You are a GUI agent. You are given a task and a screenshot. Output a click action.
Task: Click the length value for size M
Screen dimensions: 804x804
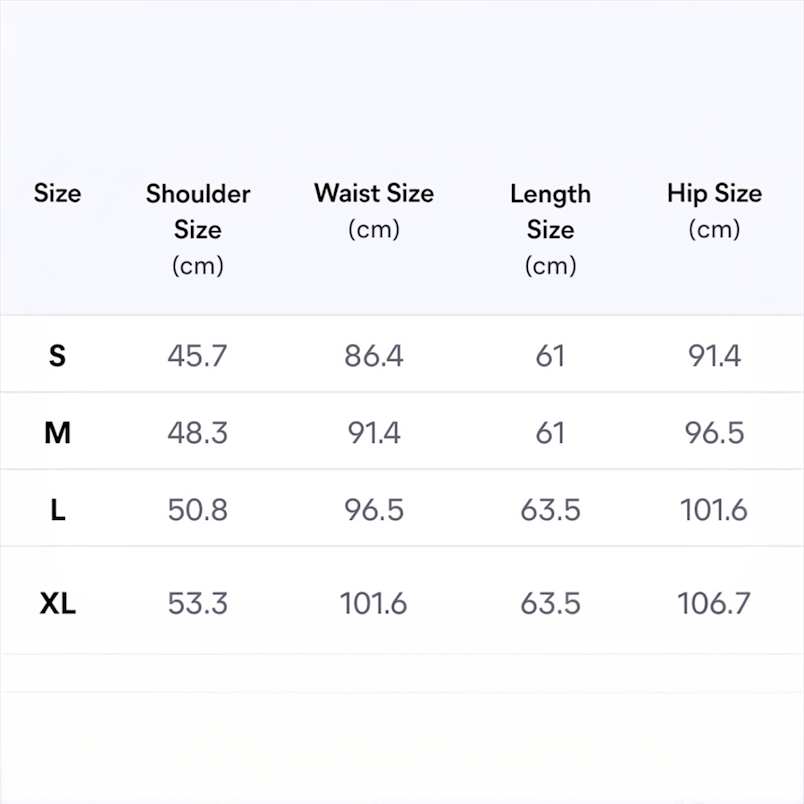550,432
